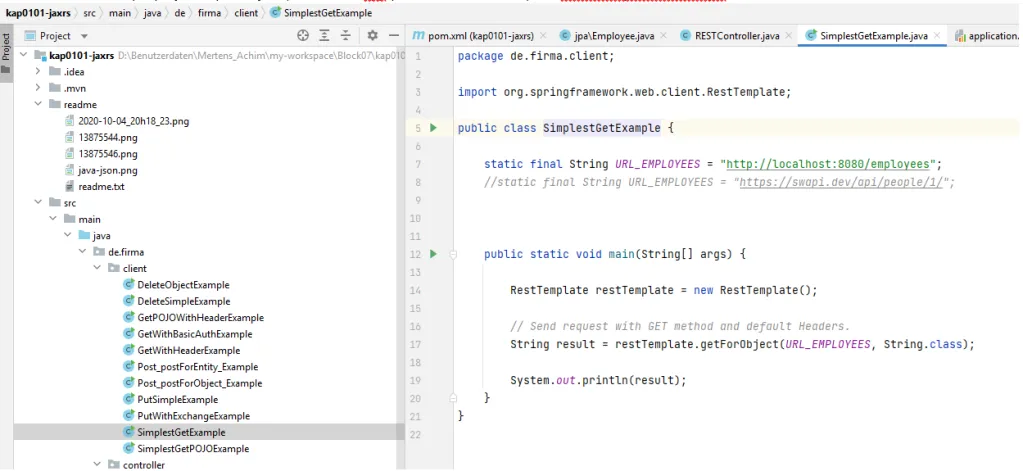Select class GetPOJOWithHeaderExample

click(x=201, y=318)
